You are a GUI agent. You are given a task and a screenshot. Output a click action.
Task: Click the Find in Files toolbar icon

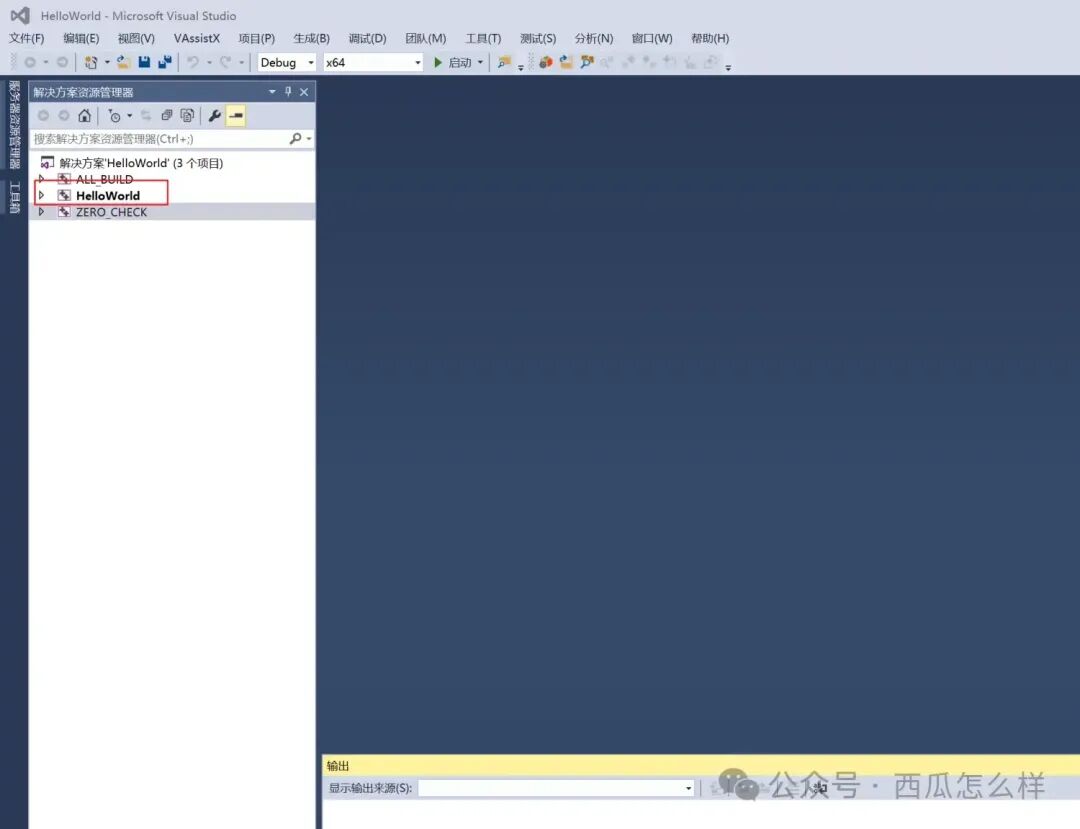[x=502, y=62]
